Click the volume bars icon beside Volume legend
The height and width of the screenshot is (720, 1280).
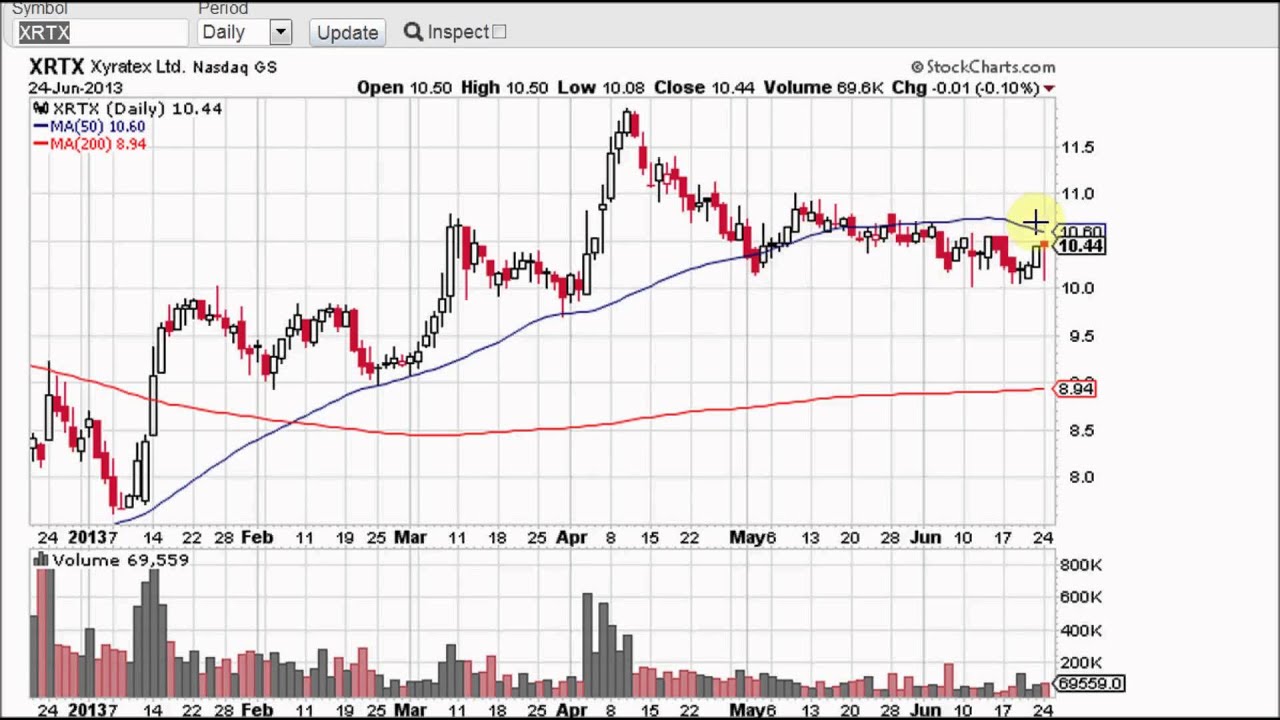[x=41, y=560]
